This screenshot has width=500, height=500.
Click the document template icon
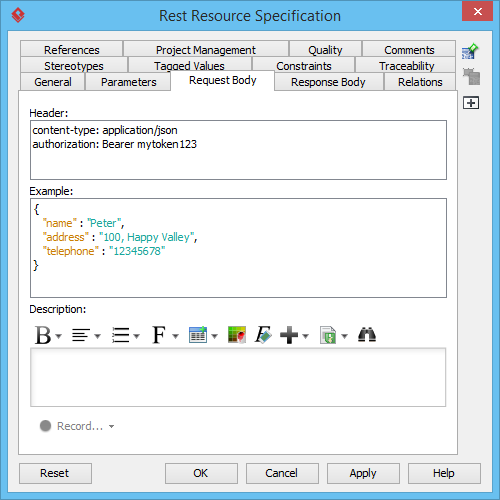(328, 335)
